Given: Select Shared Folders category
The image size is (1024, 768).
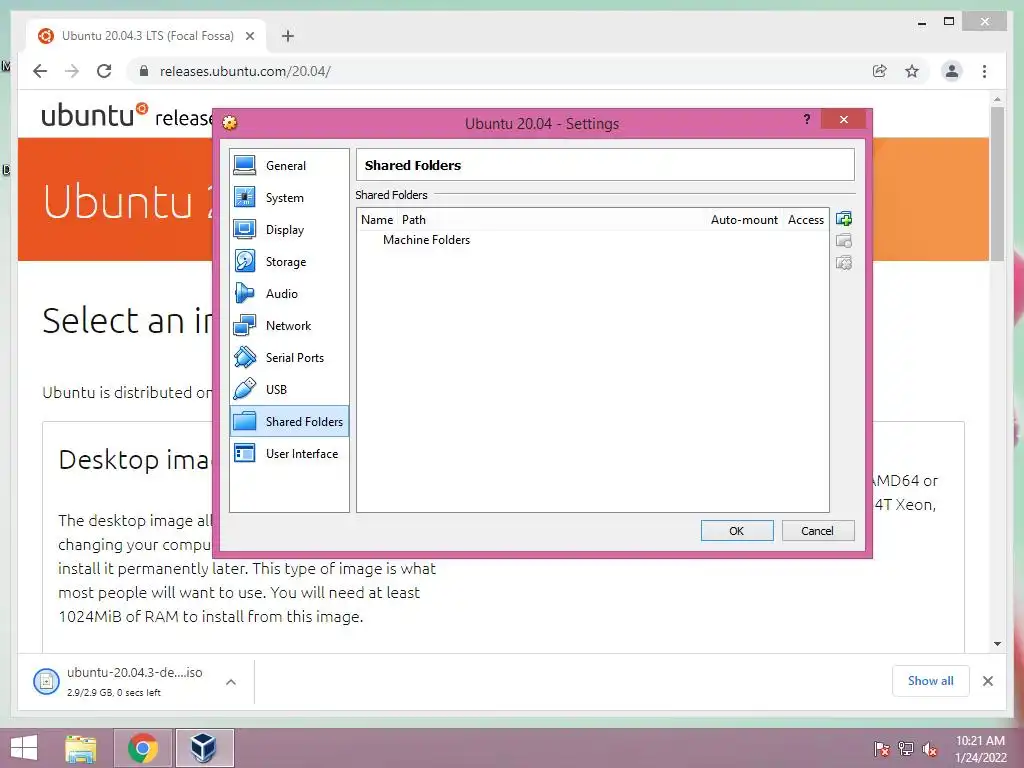Looking at the screenshot, I should point(289,422).
